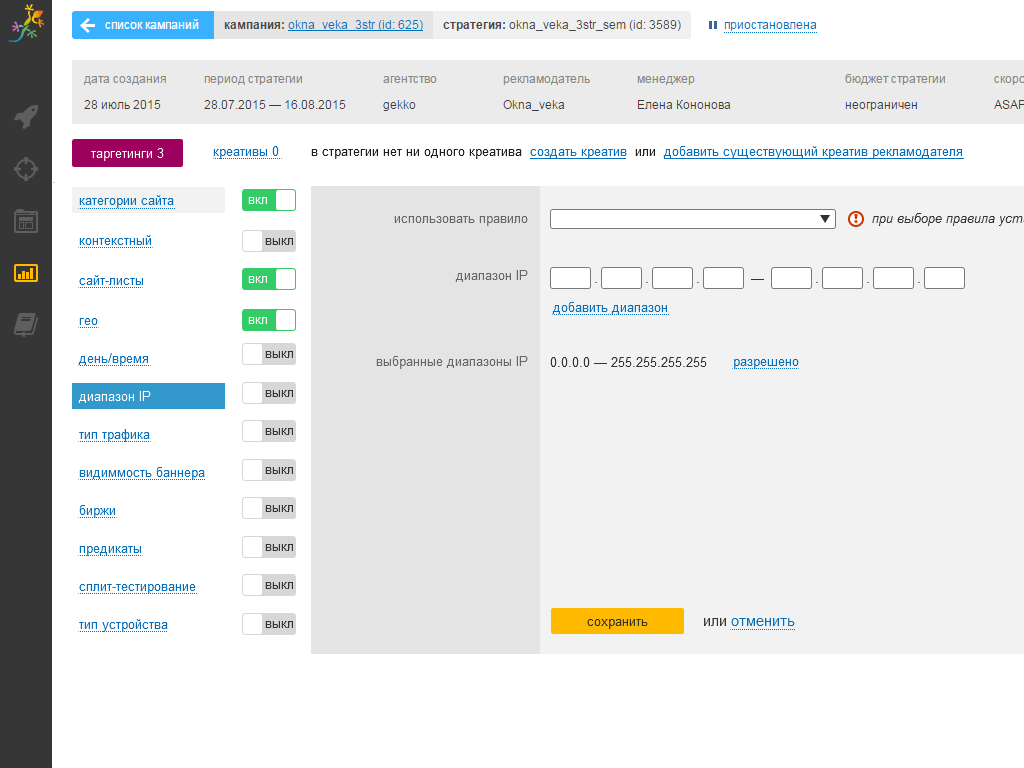The width and height of the screenshot is (1024, 768).
Task: Click the back arrow beside список кампаний
Action: (88, 25)
